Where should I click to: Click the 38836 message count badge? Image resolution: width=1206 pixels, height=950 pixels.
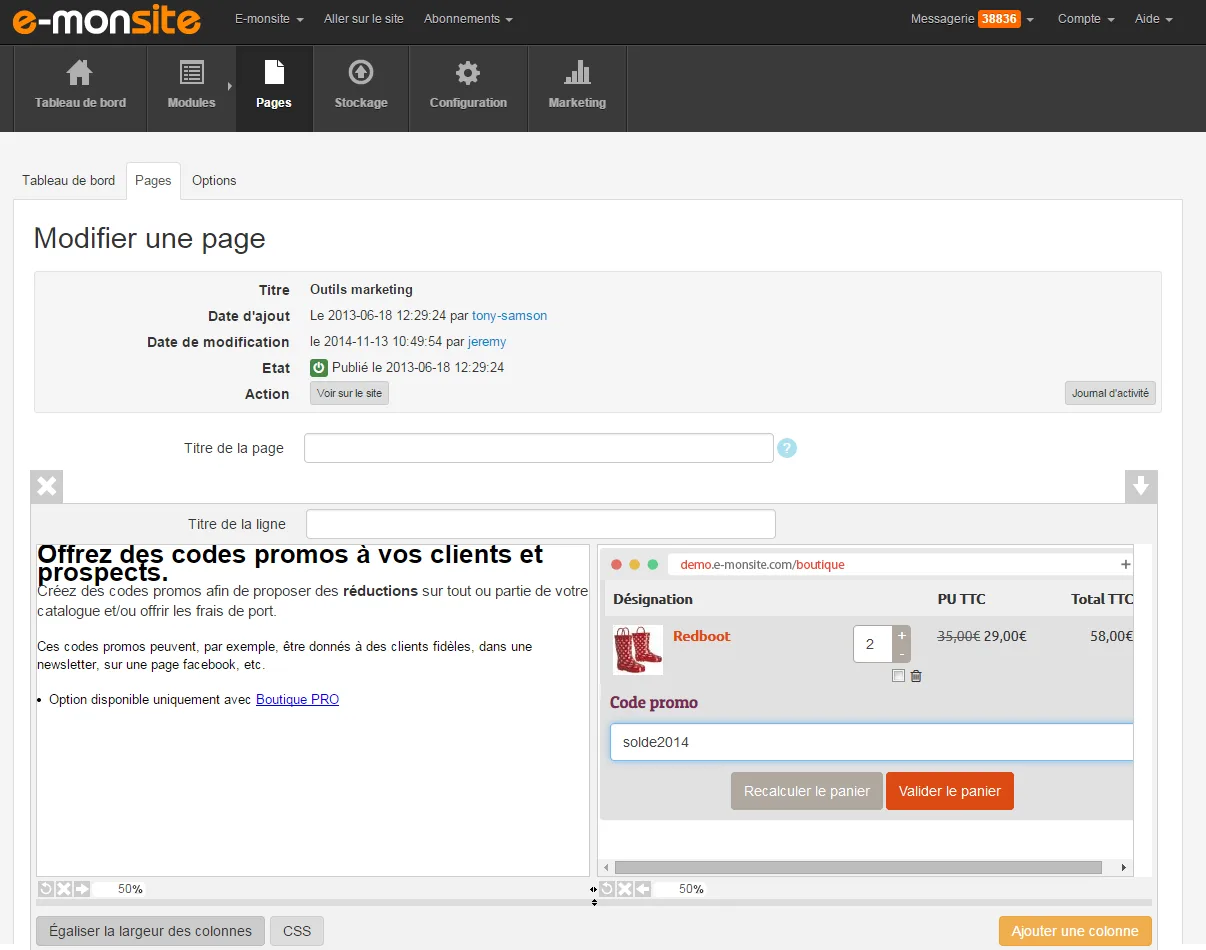point(999,19)
